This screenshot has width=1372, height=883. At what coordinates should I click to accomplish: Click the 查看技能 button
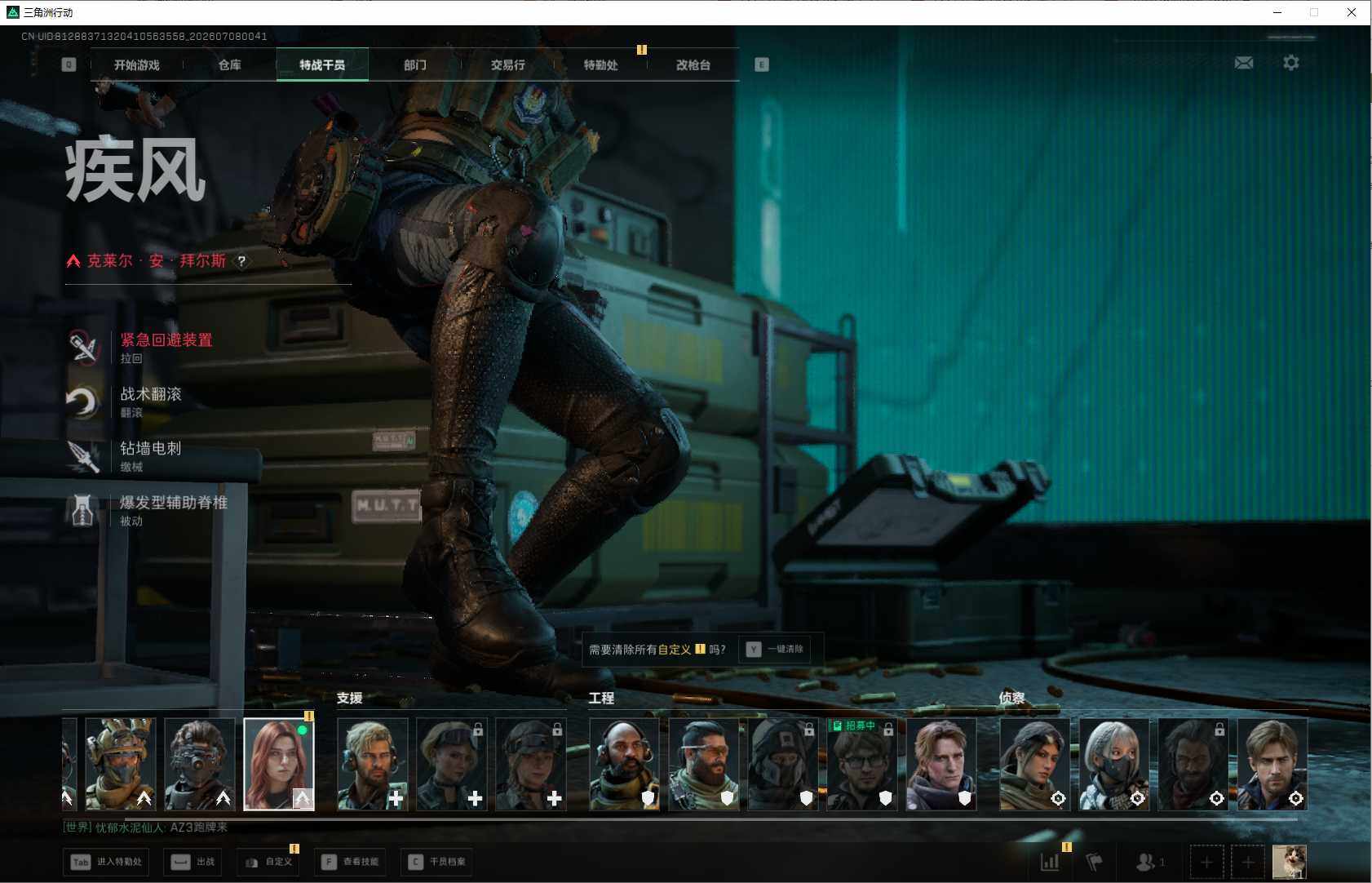[x=351, y=862]
